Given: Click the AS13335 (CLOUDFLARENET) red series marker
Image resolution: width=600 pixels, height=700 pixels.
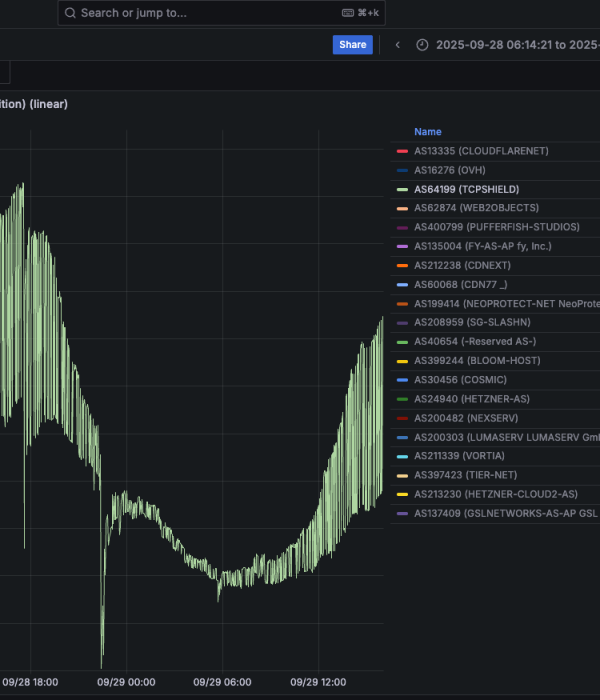Looking at the screenshot, I should coord(402,151).
